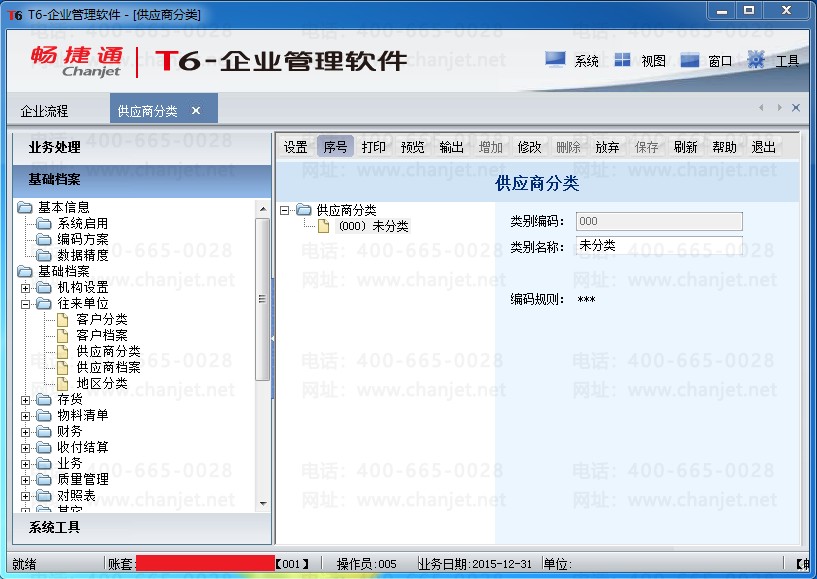Click the 供应商分类 root folder icon
The width and height of the screenshot is (817, 579).
tap(304, 210)
